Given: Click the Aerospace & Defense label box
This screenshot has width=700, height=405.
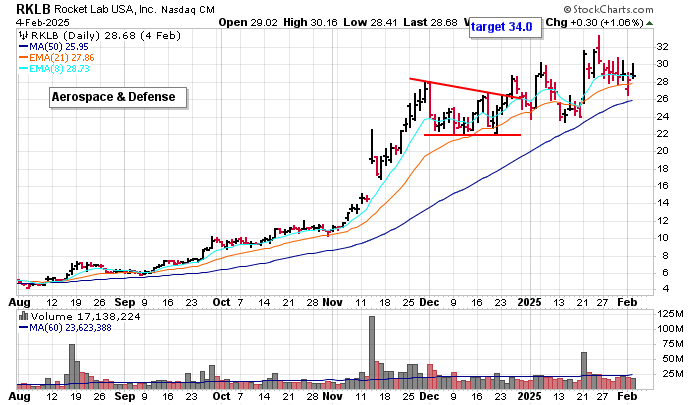Looking at the screenshot, I should click(x=118, y=97).
